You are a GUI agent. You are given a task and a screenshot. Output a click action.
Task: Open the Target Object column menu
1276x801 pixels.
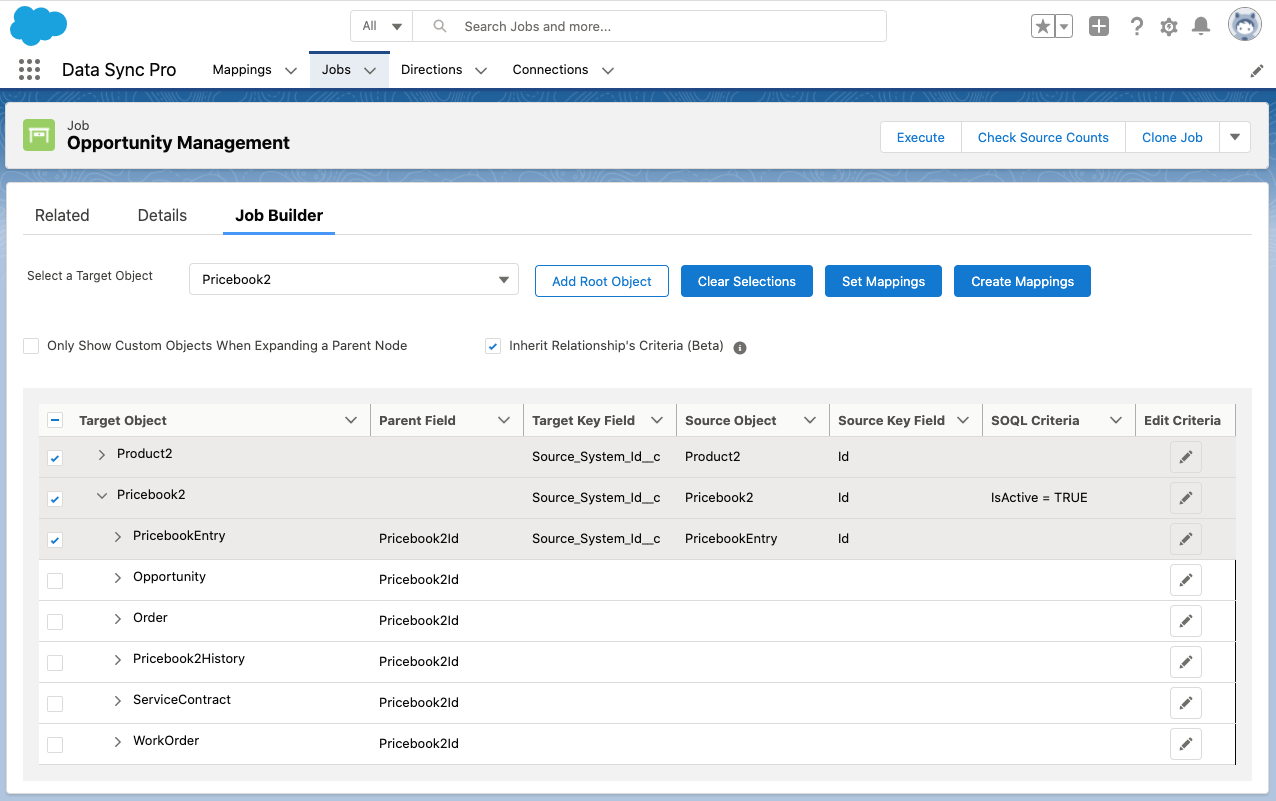click(351, 421)
